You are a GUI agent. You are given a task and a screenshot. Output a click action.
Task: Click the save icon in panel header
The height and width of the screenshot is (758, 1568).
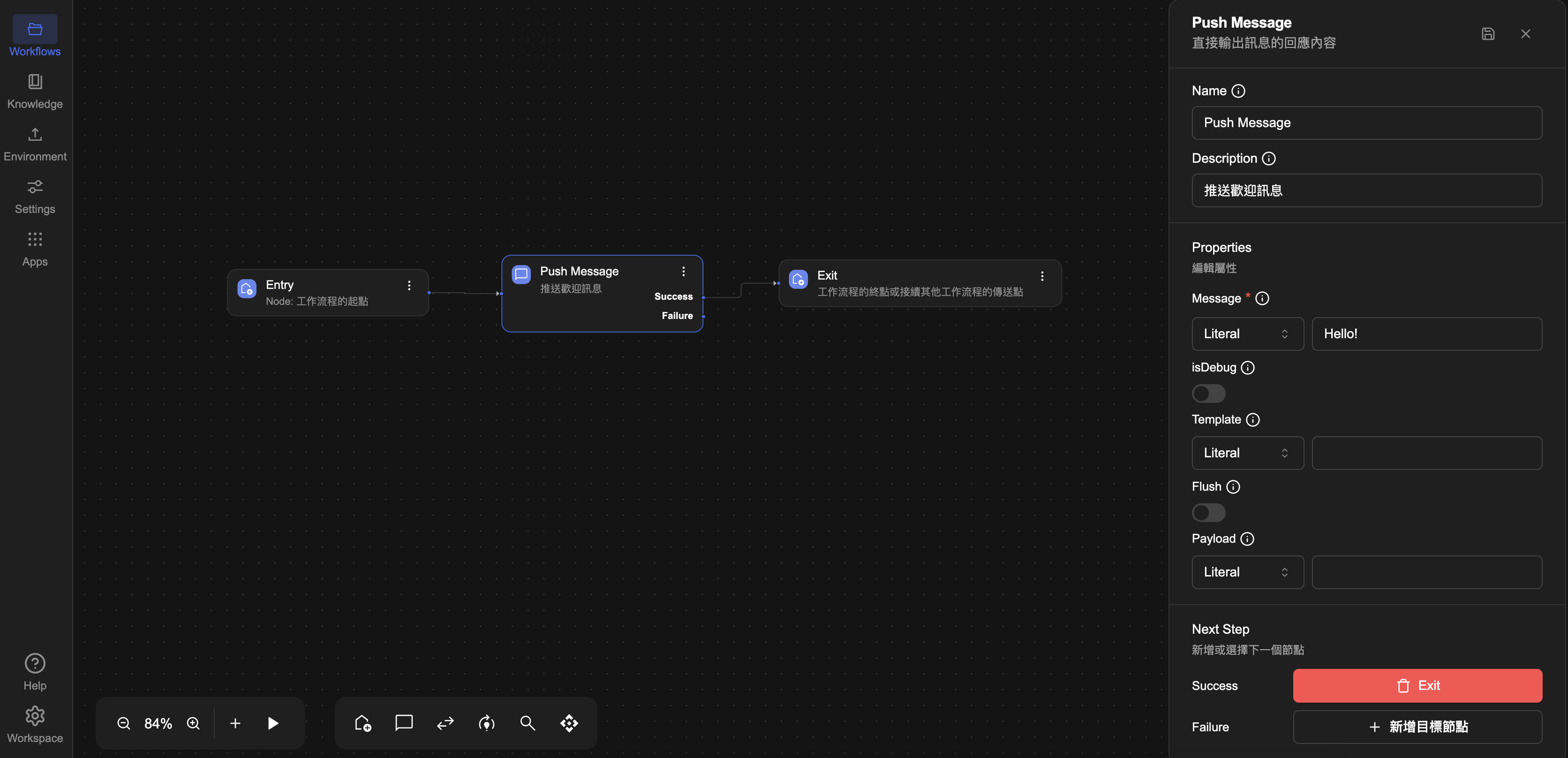[x=1488, y=34]
